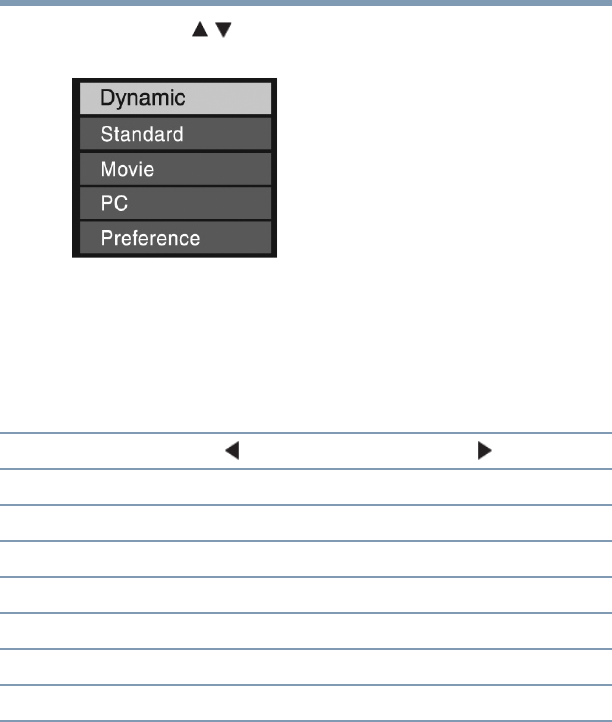Open the Preference mode option
The width and height of the screenshot is (612, 722).
pos(173,238)
